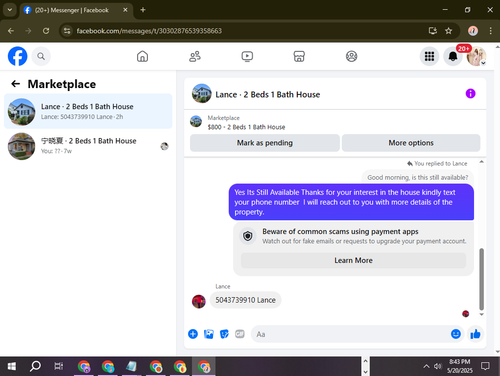Select the Lance 2 Beds 1 Bath House chat
Image resolution: width=500 pixels, height=376 pixels.
click(x=88, y=111)
